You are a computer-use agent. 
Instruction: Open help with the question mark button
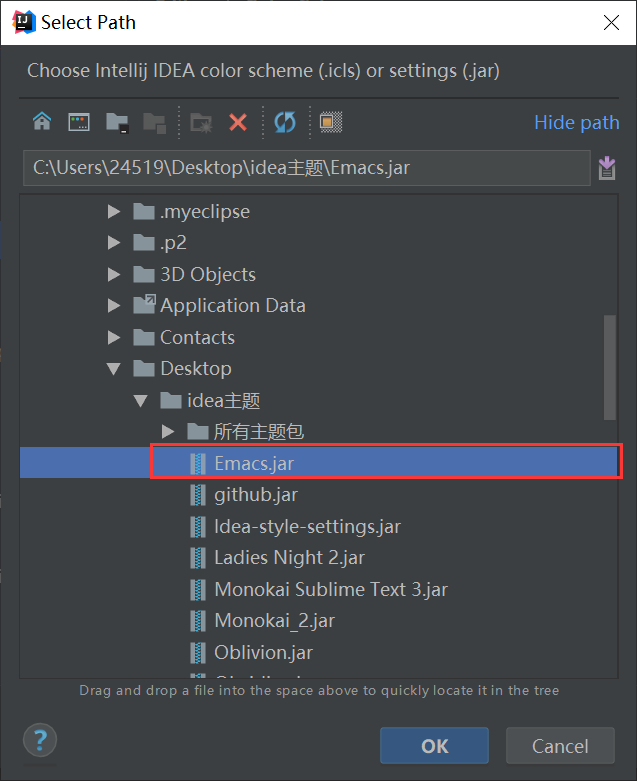40,740
